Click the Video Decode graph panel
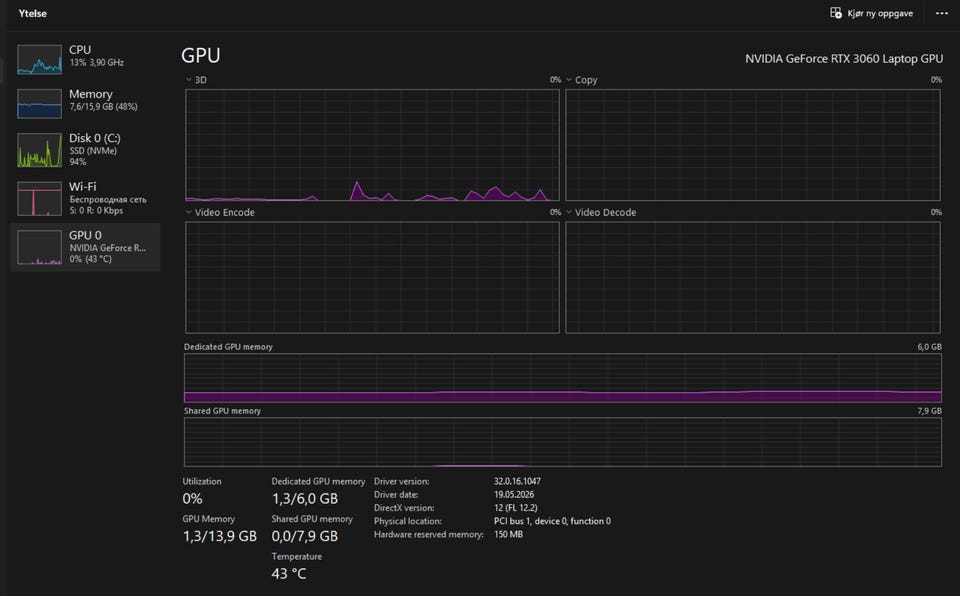Image resolution: width=960 pixels, height=596 pixels. tap(753, 277)
